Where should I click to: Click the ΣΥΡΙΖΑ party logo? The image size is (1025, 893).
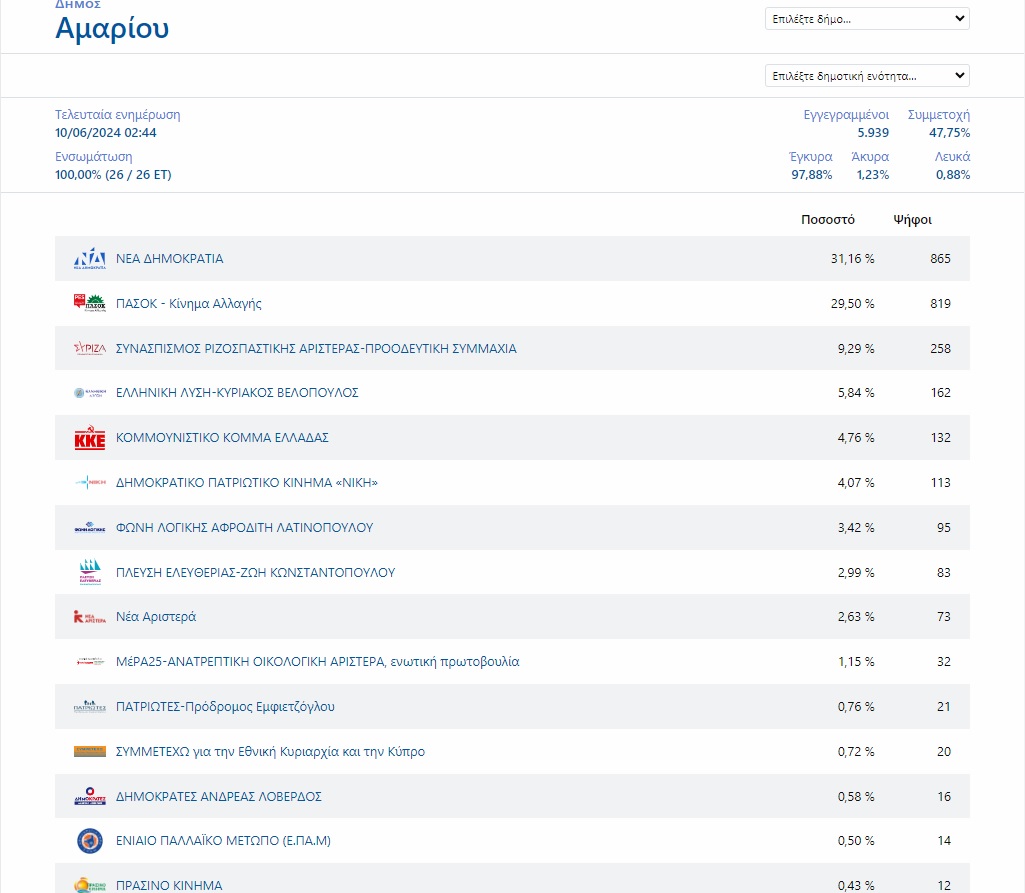click(90, 348)
